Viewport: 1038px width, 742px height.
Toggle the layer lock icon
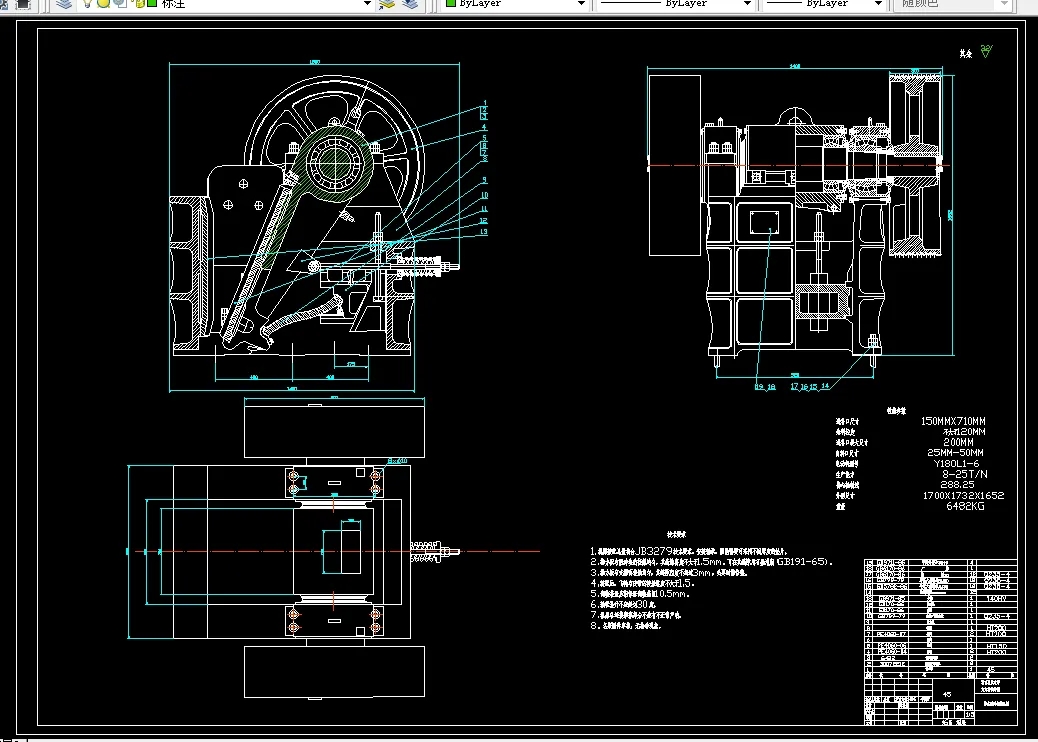(139, 3)
